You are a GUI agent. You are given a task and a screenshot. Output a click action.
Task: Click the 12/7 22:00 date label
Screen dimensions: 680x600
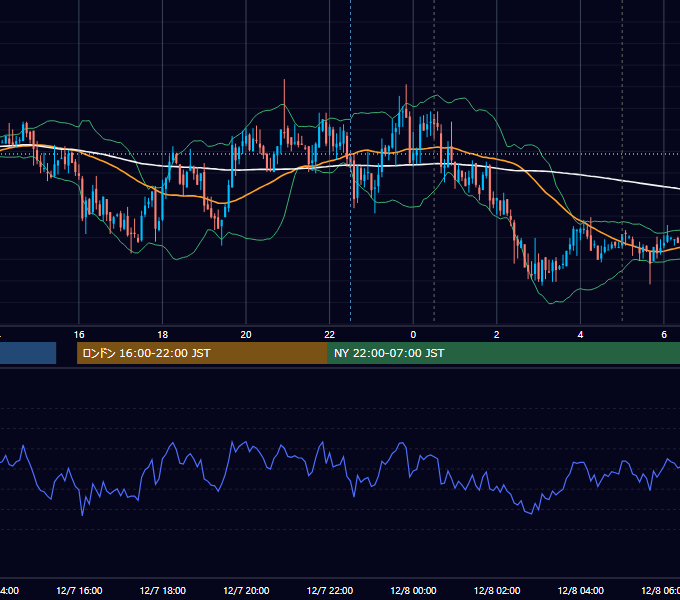click(330, 591)
